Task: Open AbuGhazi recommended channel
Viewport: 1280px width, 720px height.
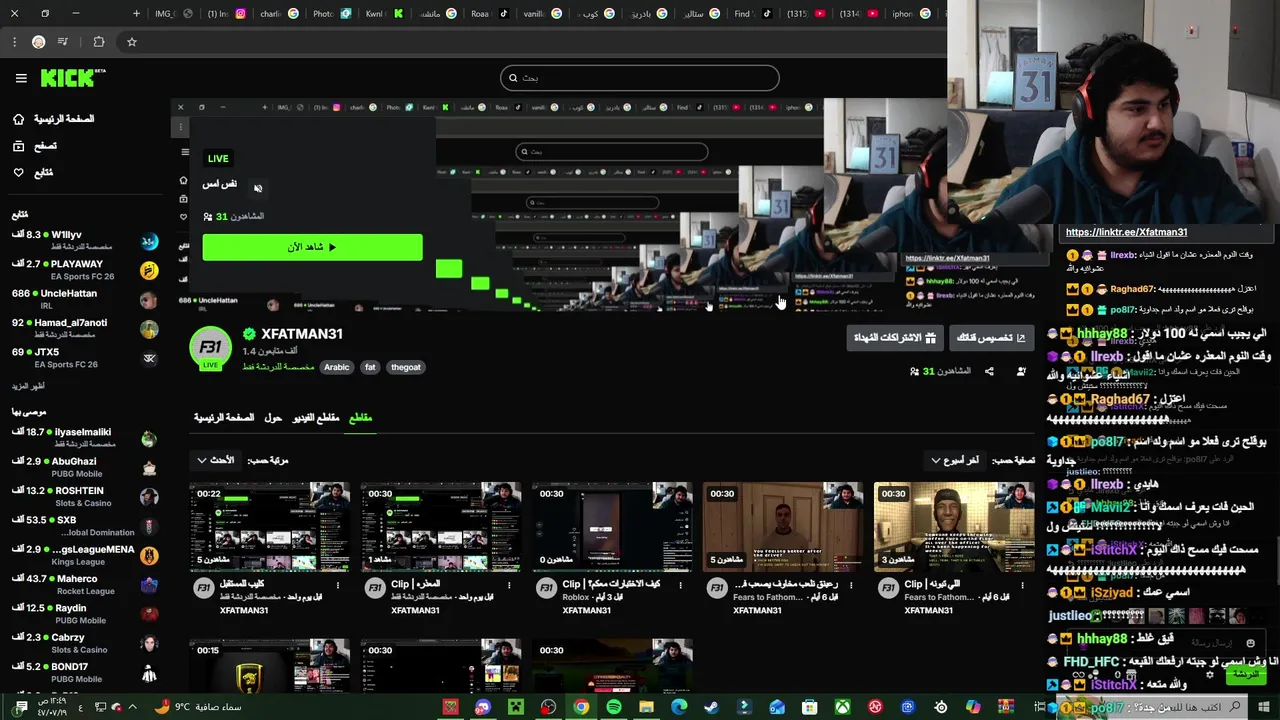Action: pos(85,467)
